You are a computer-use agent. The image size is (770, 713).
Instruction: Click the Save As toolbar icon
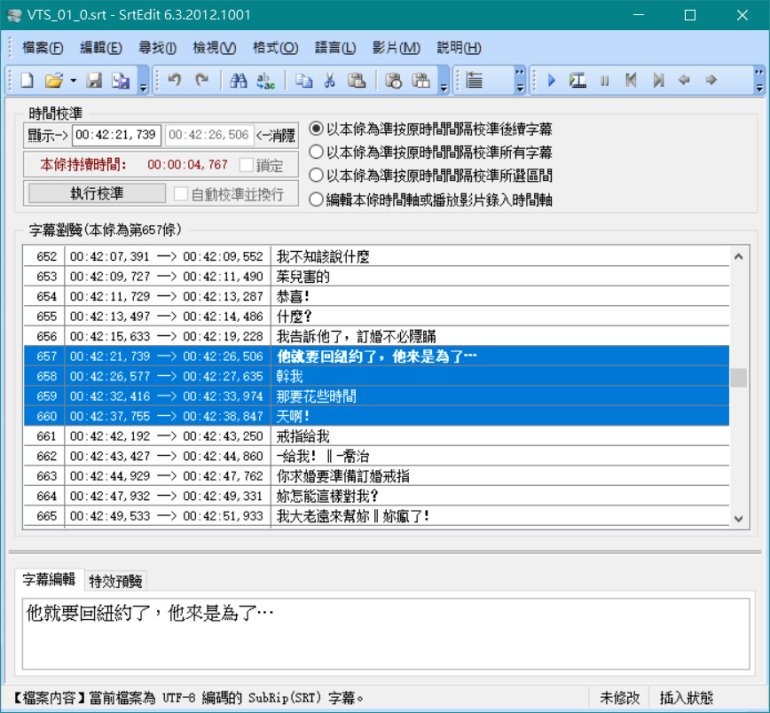[x=120, y=80]
